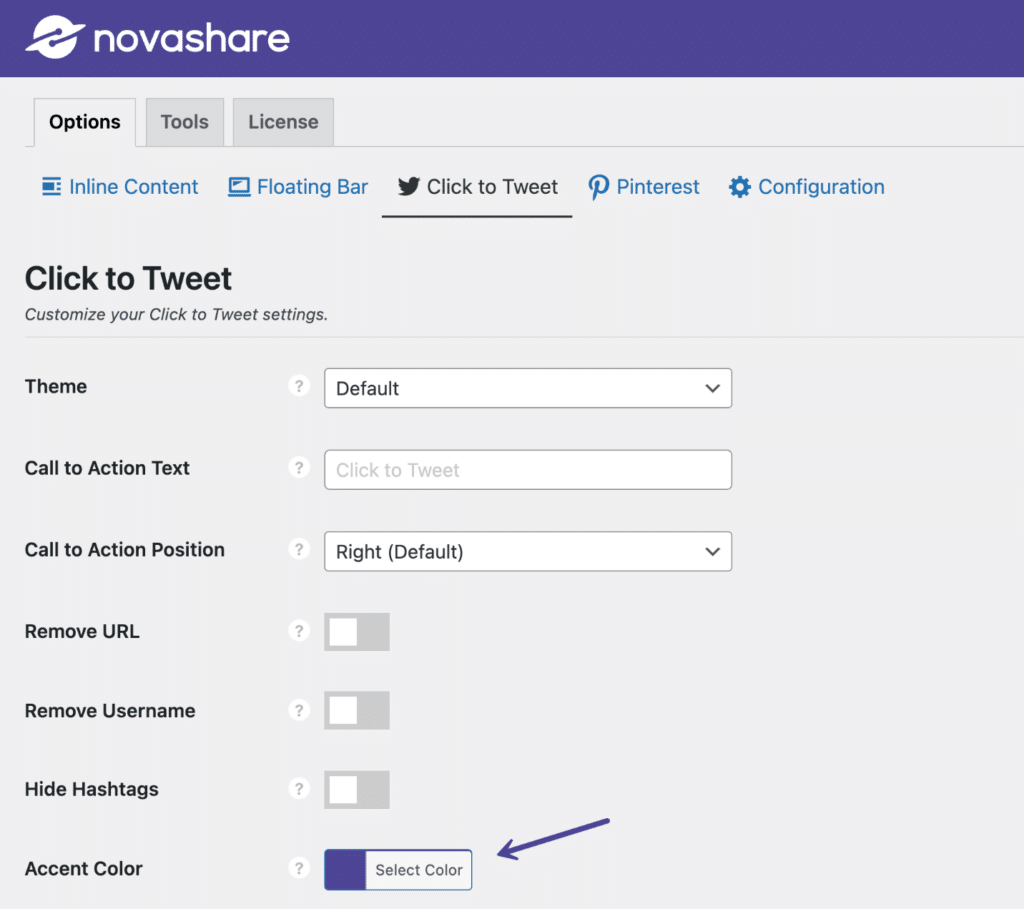1024x909 pixels.
Task: Open Configuration settings section
Action: (807, 187)
